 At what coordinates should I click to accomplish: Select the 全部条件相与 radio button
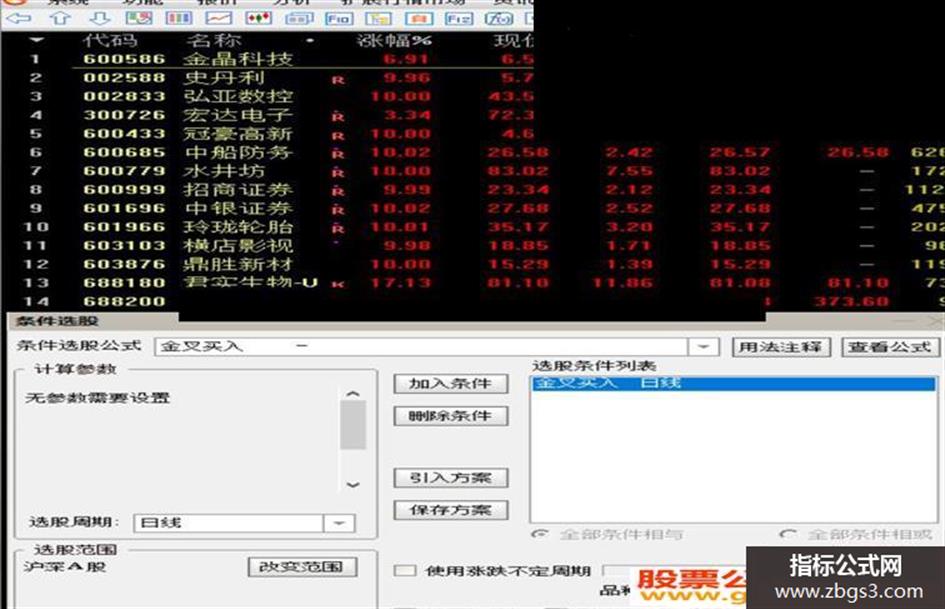pos(539,534)
